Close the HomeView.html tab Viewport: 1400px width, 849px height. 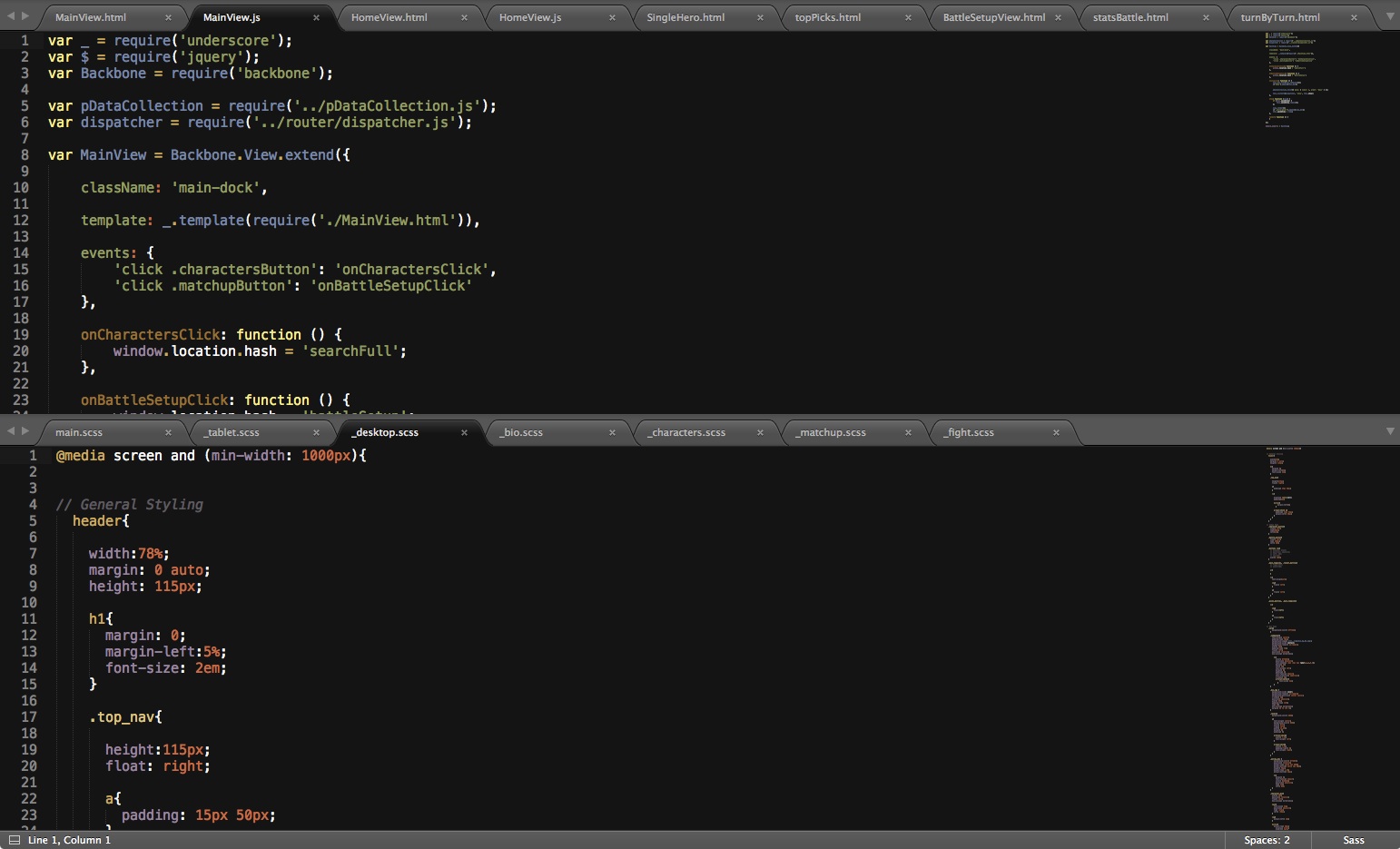coord(464,17)
